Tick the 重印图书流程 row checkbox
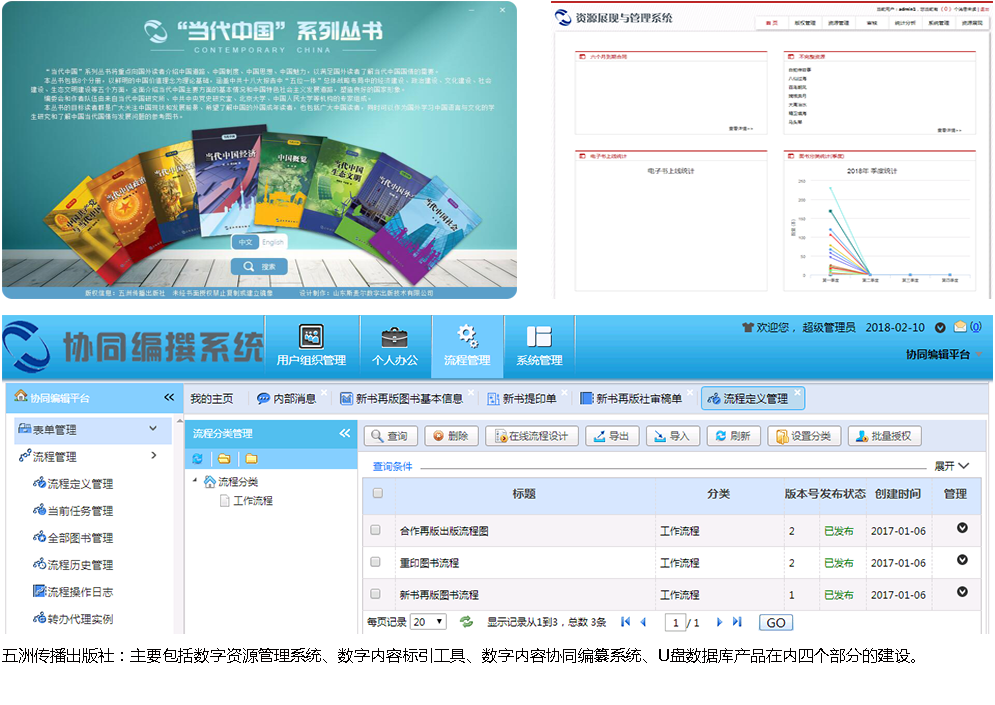 tap(376, 563)
